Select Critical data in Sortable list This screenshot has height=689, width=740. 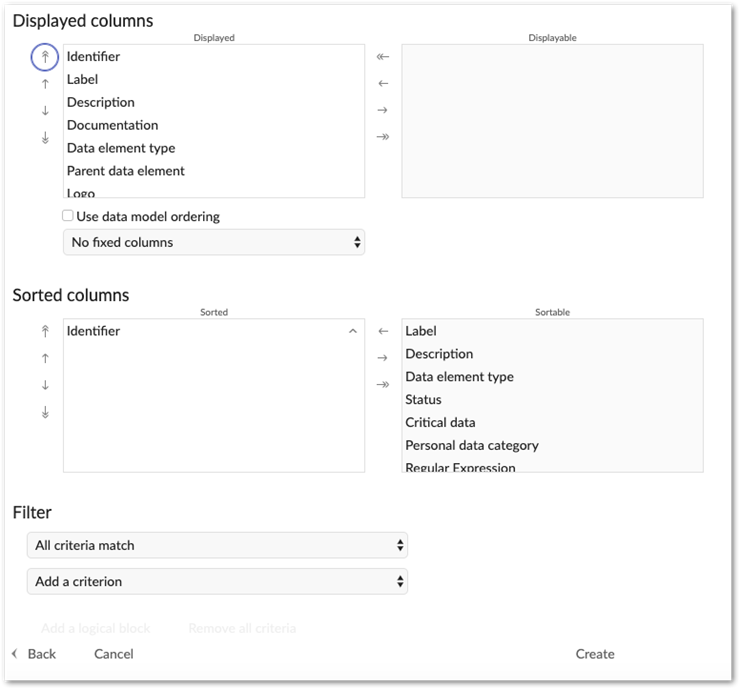440,423
